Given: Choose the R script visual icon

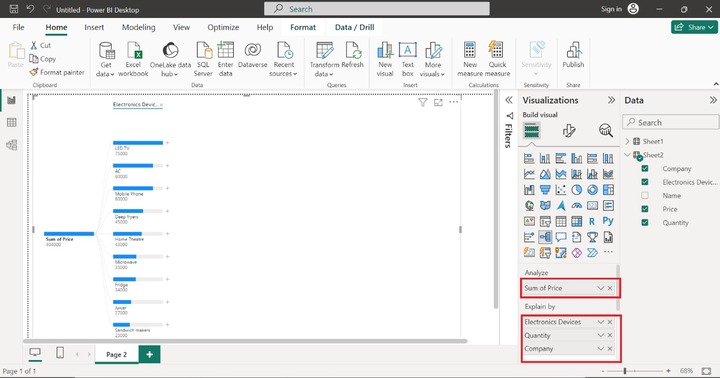Looking at the screenshot, I should pyautogui.click(x=592, y=221).
